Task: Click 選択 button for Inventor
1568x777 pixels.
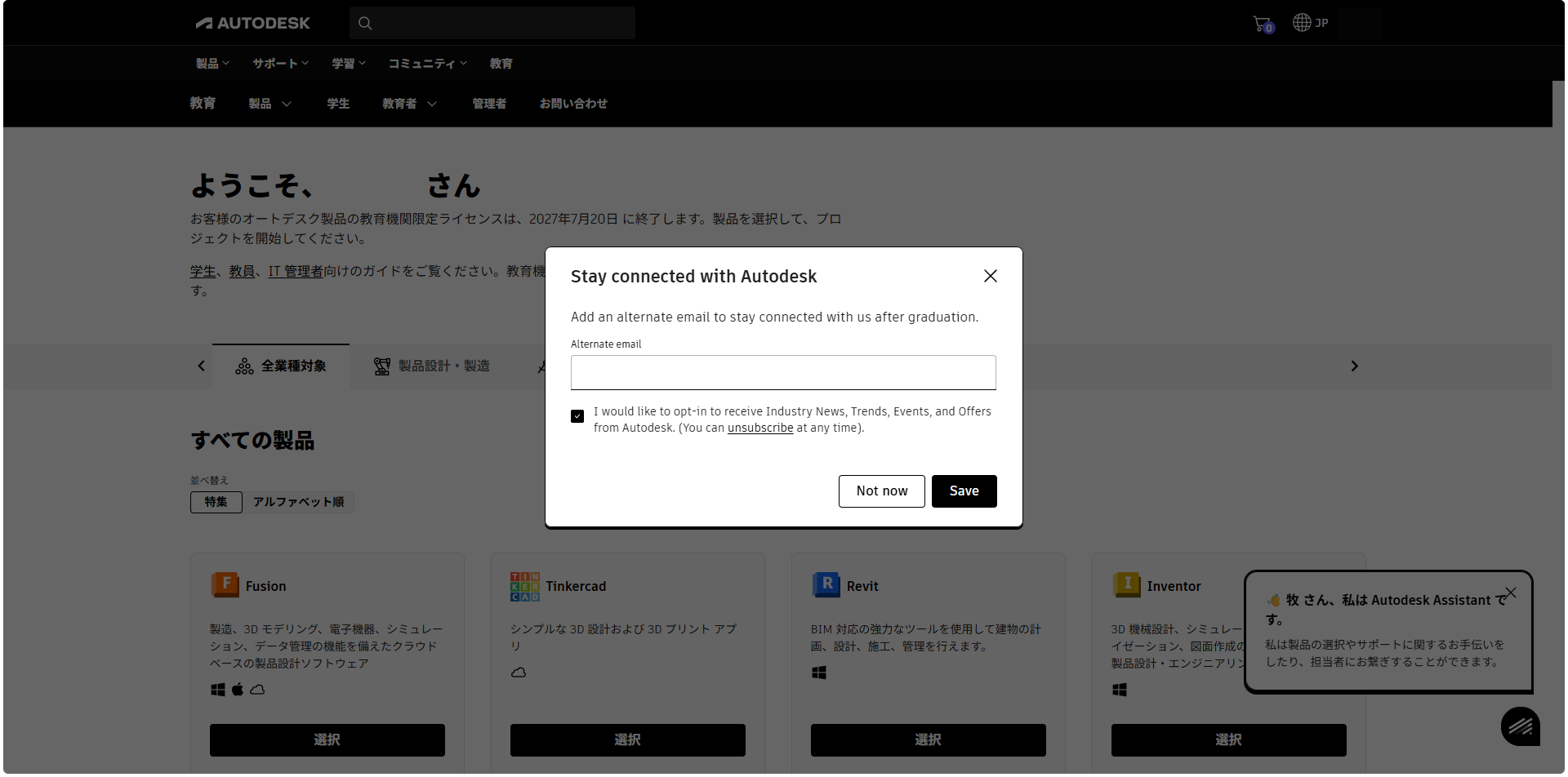Action: click(1229, 740)
